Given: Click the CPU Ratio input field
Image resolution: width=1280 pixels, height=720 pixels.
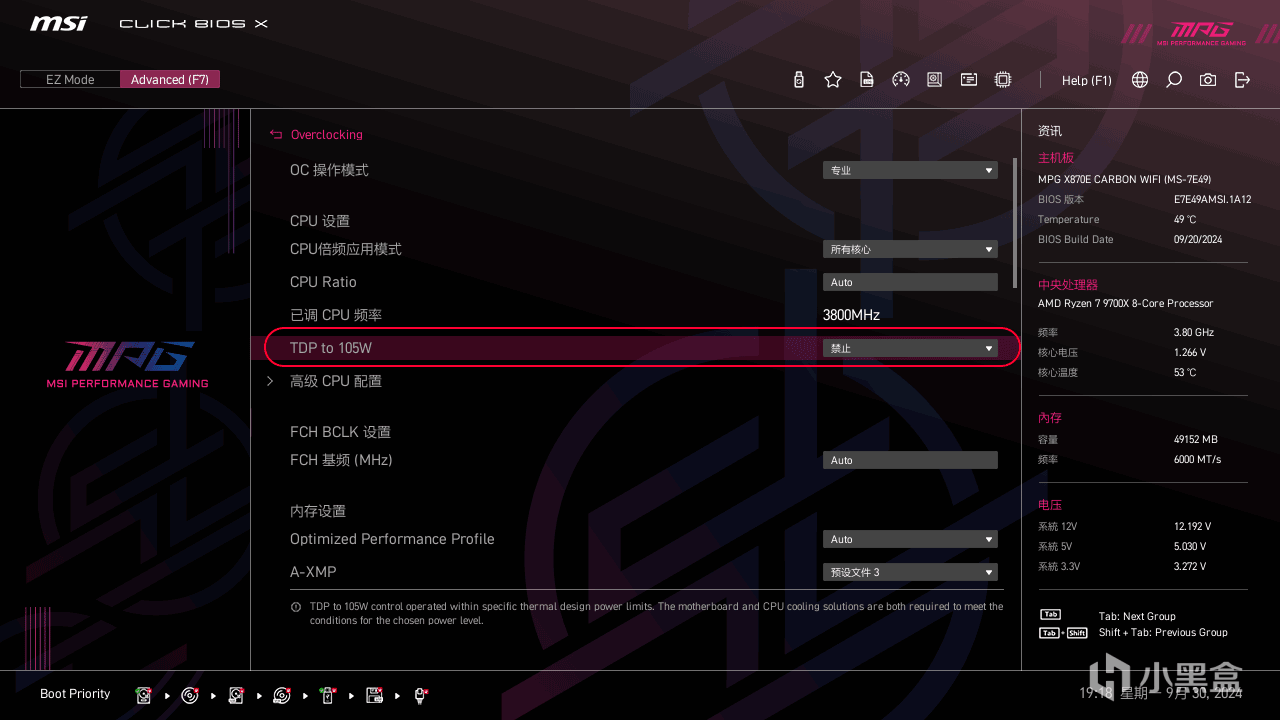Looking at the screenshot, I should click(x=910, y=282).
